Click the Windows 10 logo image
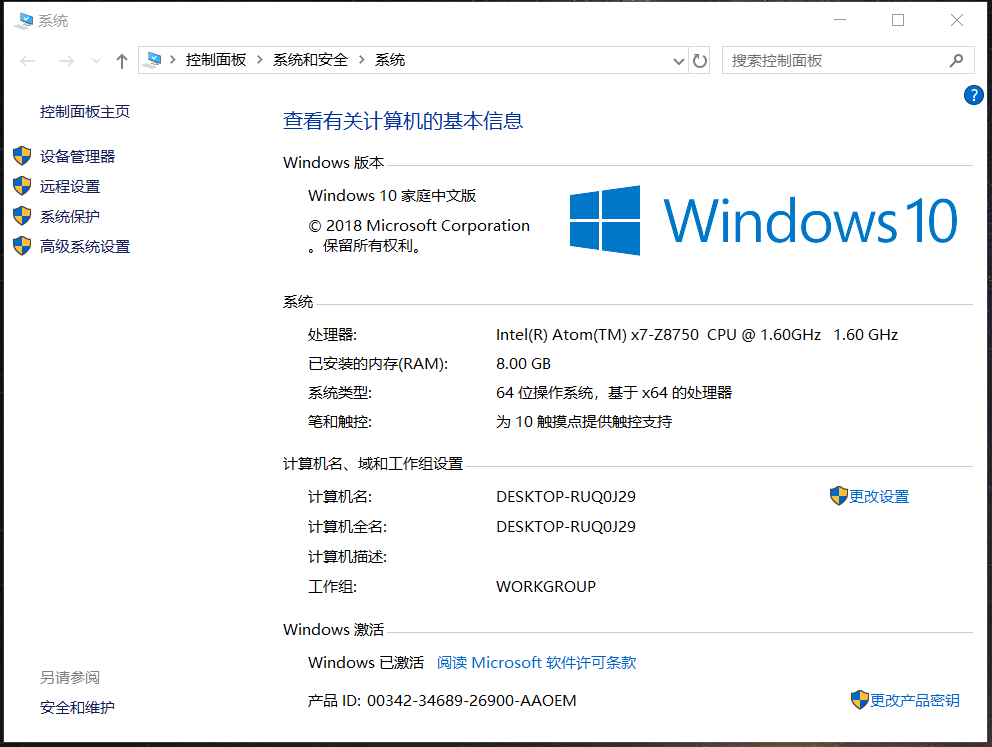This screenshot has height=747, width=992. coord(763,220)
